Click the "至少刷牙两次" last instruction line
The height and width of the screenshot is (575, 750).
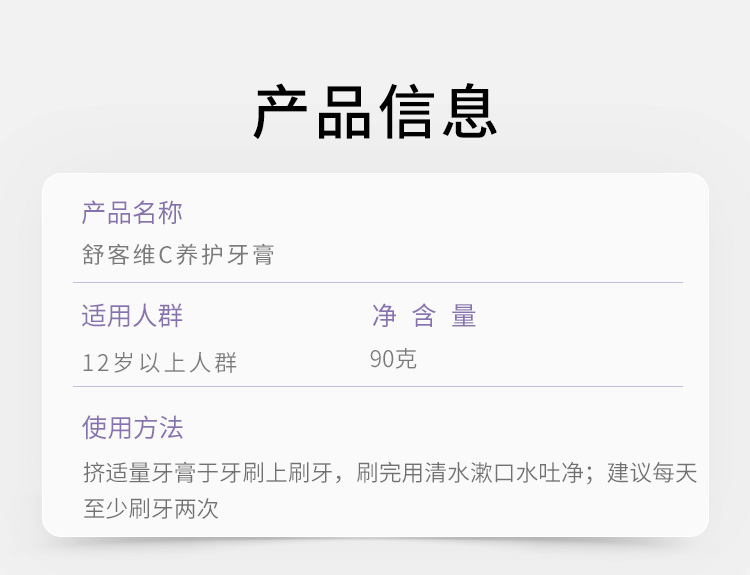(151, 509)
